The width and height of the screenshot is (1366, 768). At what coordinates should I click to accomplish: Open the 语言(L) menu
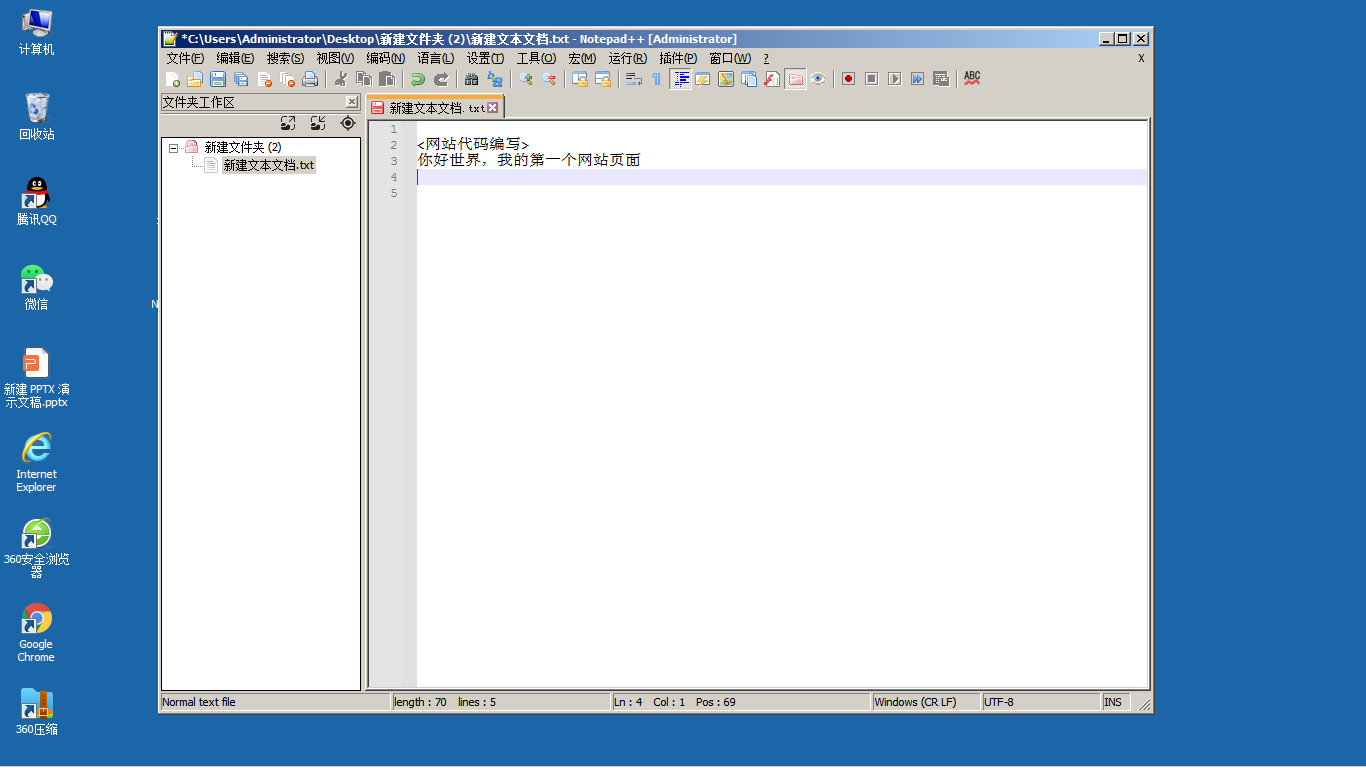(435, 58)
